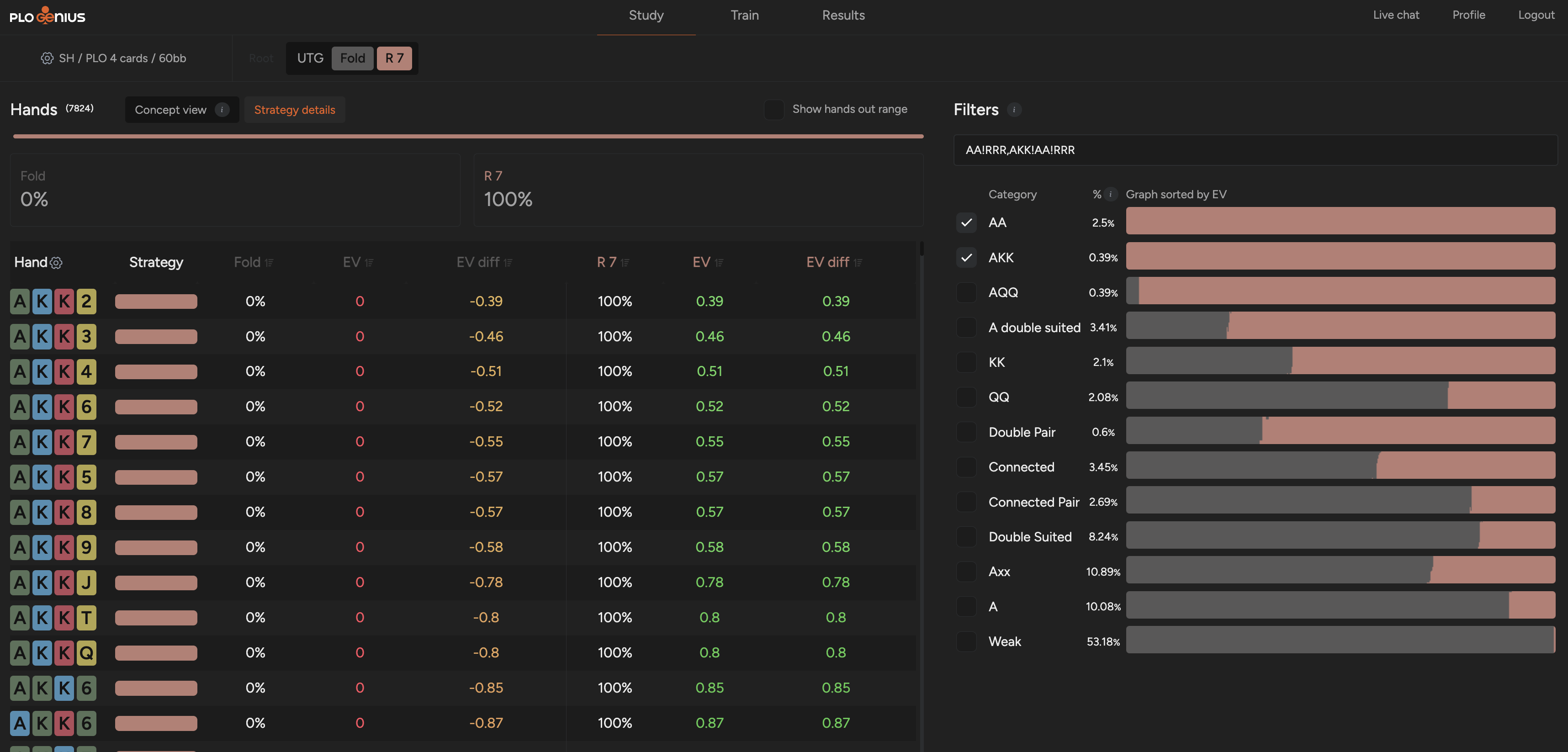Uncheck the AKK category filter

(966, 258)
